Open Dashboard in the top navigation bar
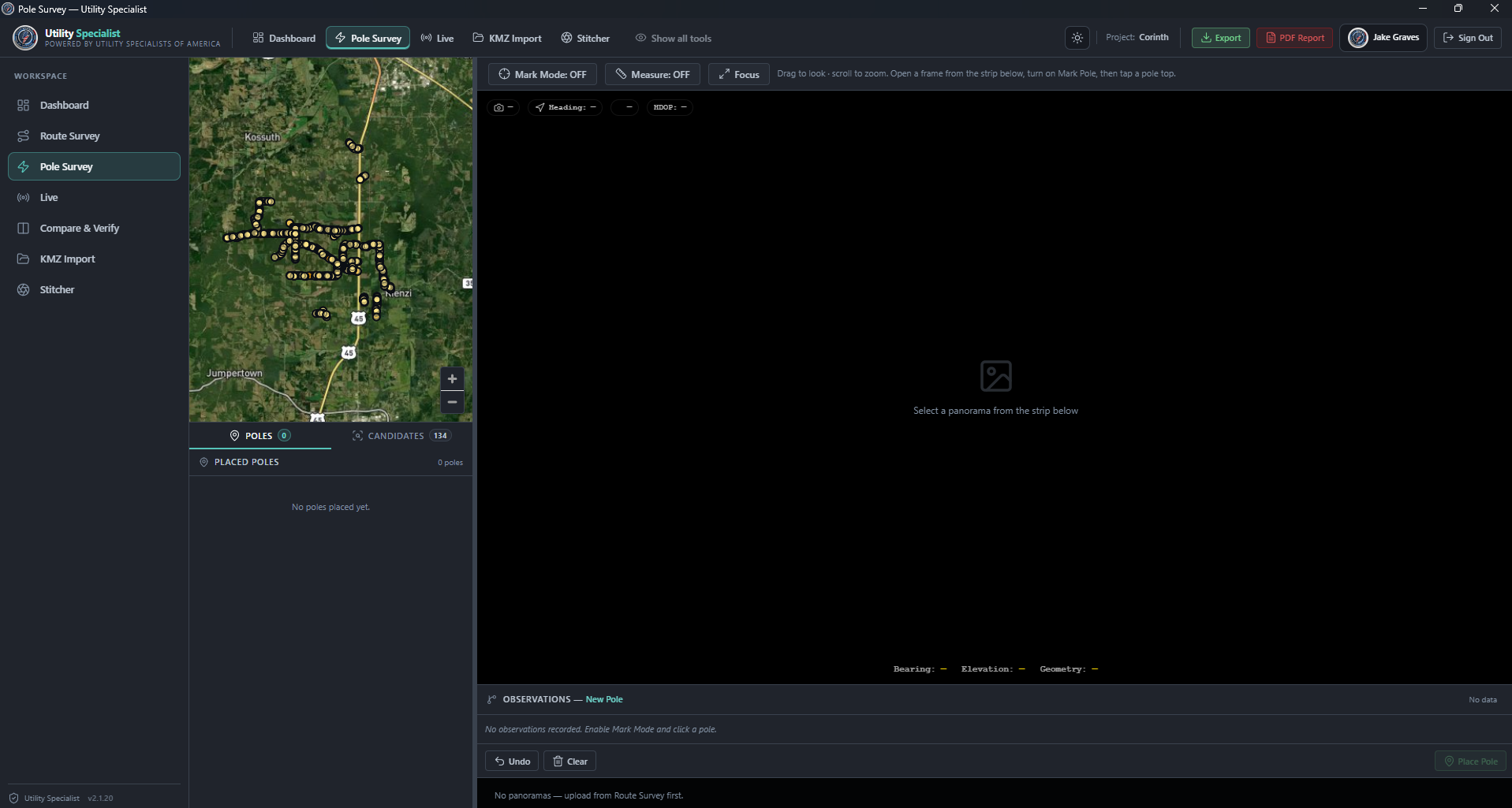 click(x=284, y=38)
